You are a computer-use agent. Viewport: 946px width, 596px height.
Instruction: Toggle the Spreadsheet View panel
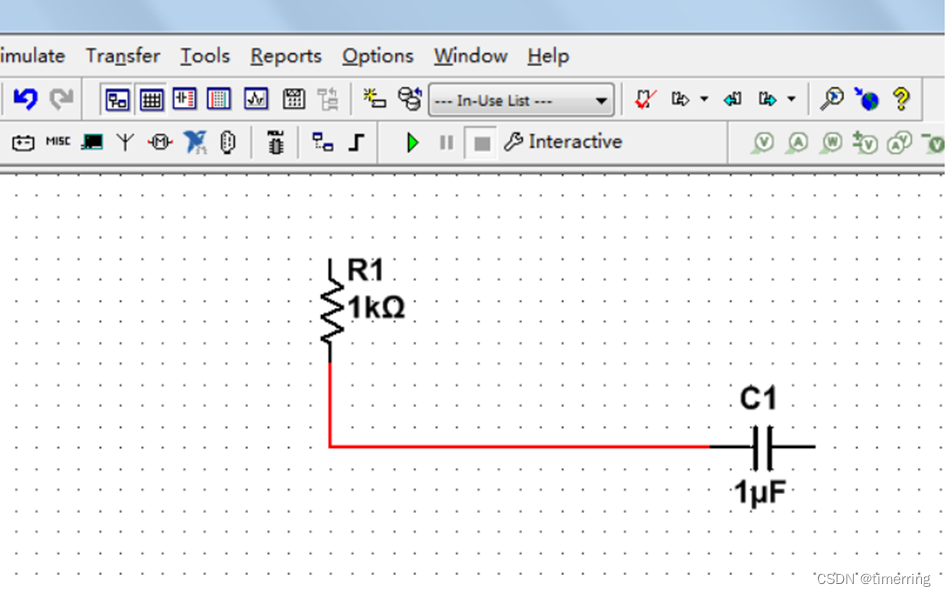click(x=151, y=100)
